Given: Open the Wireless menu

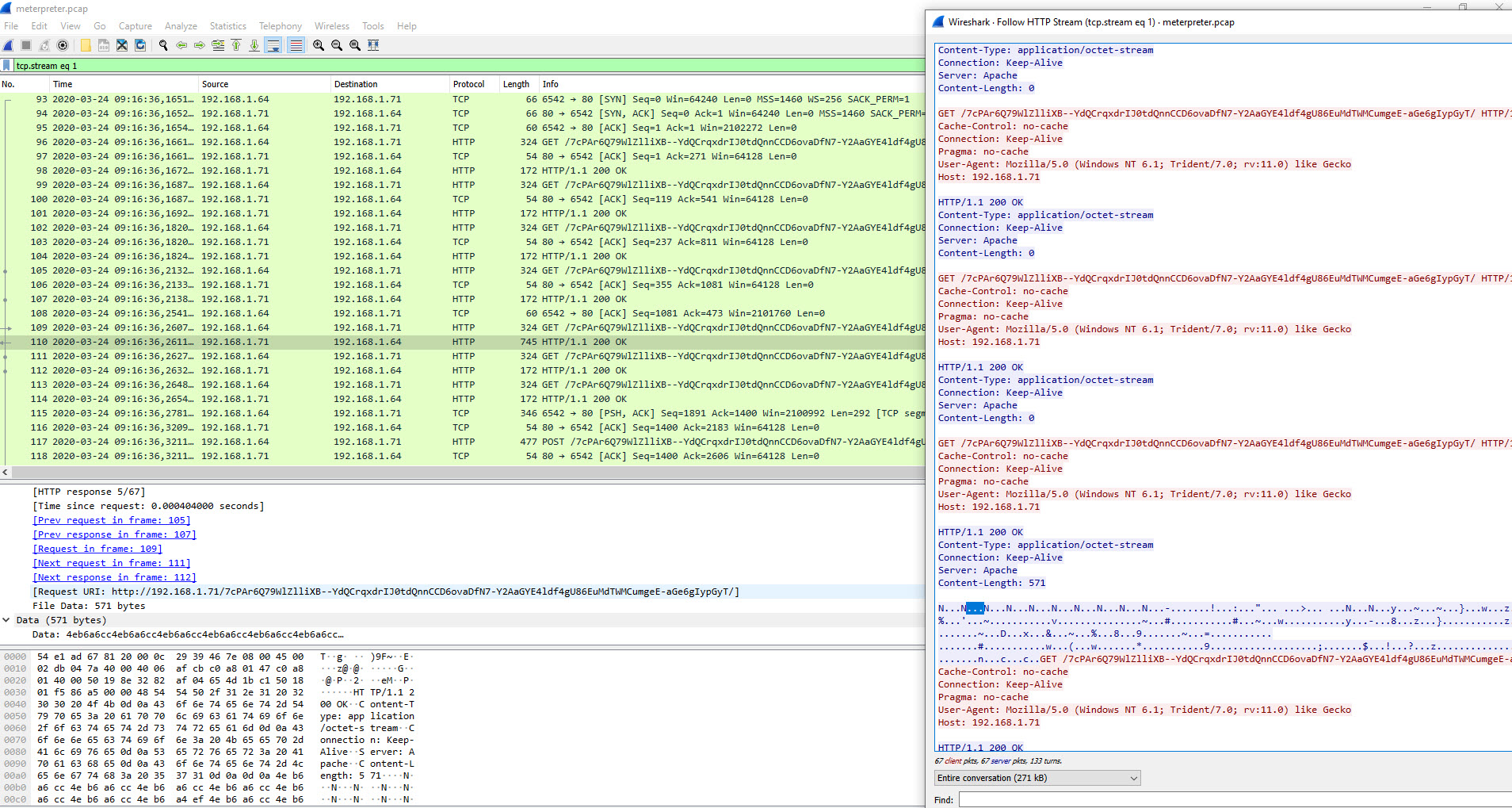Looking at the screenshot, I should [332, 26].
